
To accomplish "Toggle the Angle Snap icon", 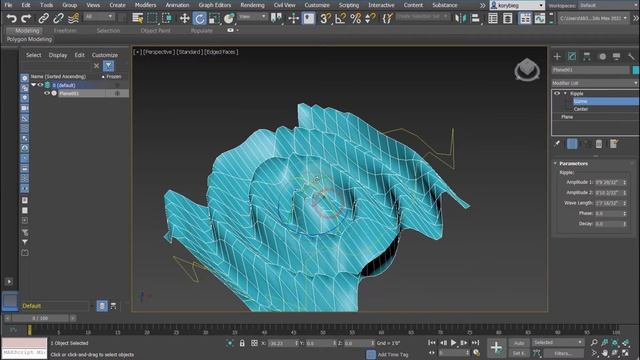I will point(340,18).
